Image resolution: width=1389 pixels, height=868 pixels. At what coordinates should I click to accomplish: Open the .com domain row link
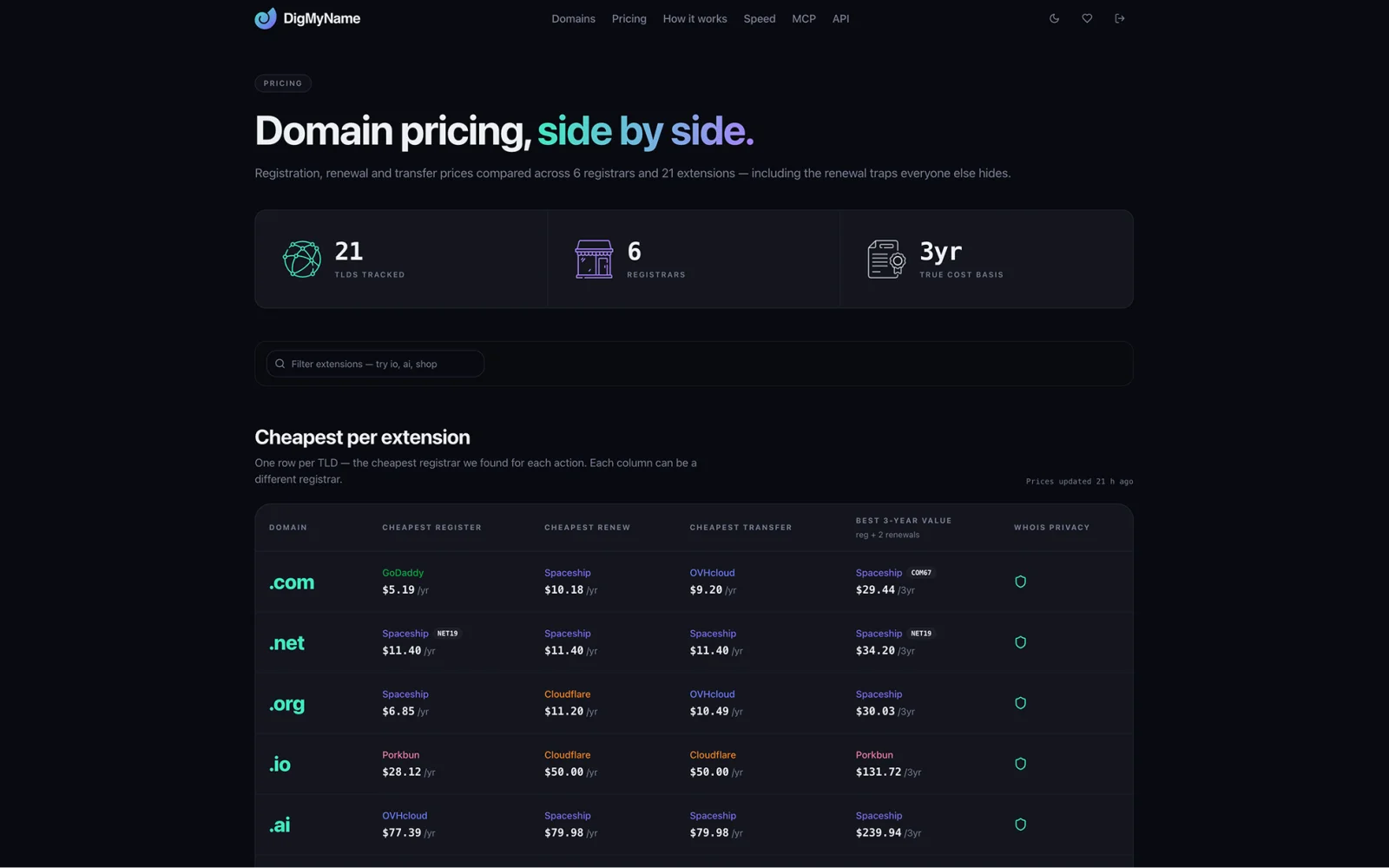coord(292,582)
